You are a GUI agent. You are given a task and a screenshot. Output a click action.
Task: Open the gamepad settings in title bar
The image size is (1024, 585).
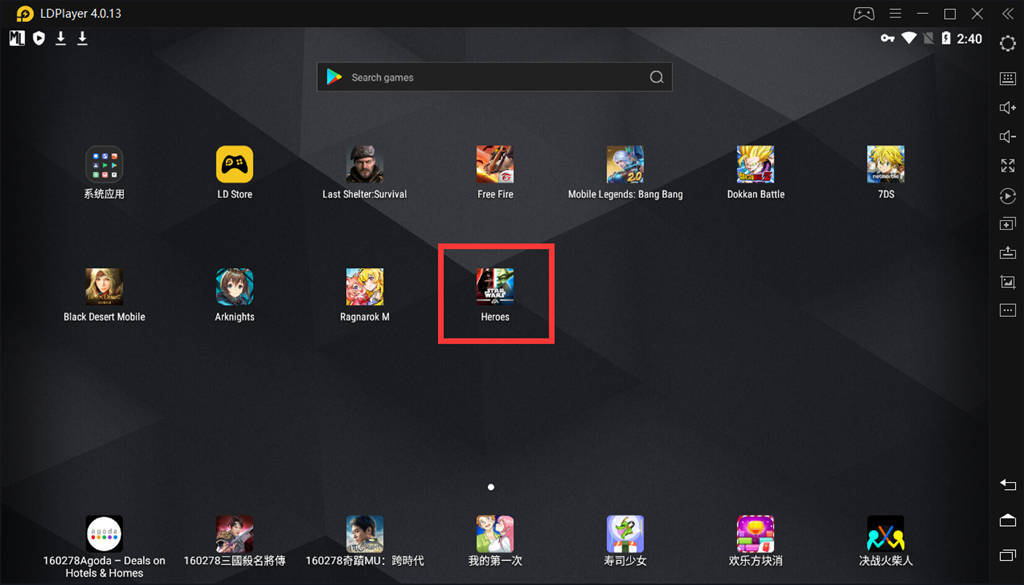pyautogui.click(x=863, y=14)
